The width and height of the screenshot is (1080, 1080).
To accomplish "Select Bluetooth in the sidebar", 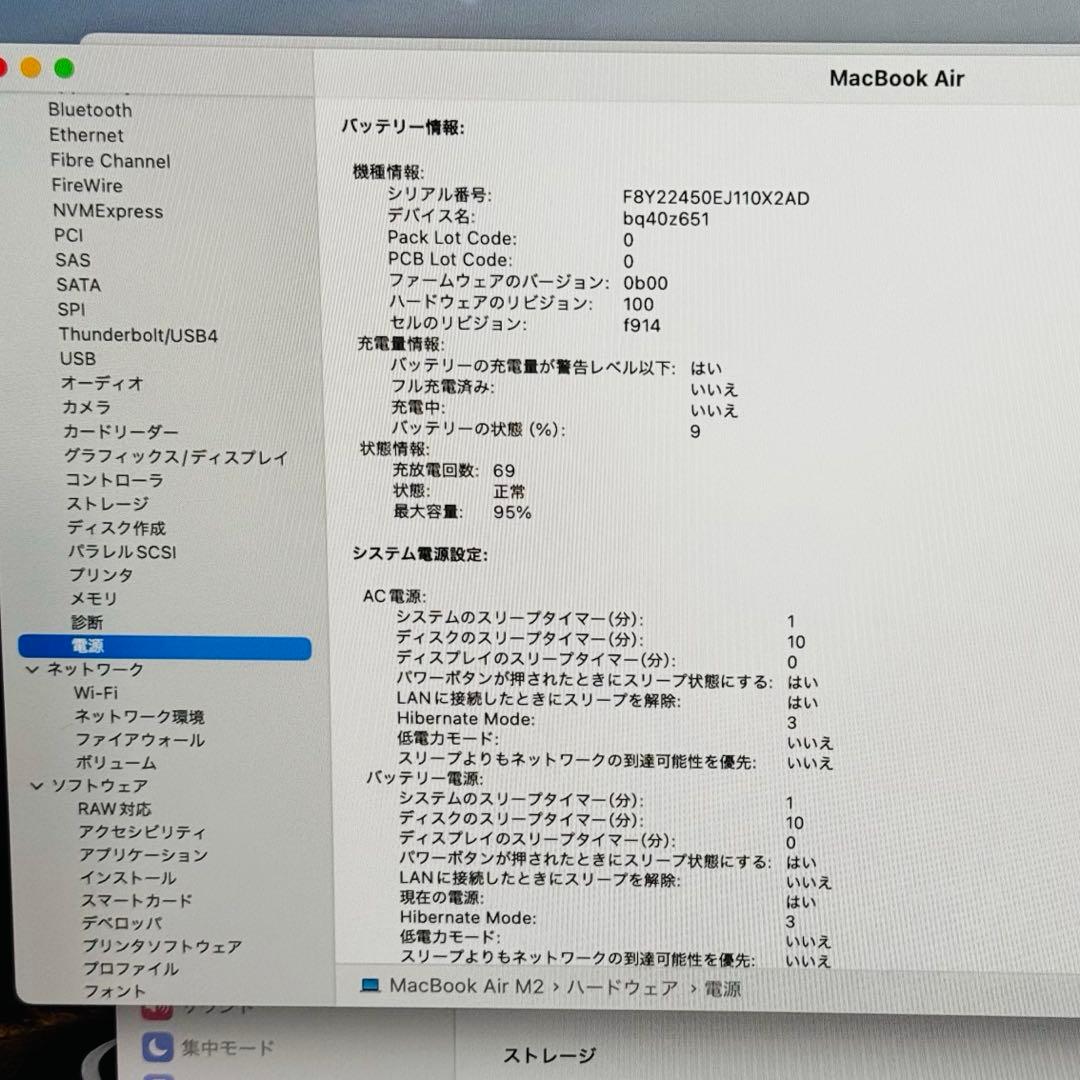I will [x=90, y=110].
